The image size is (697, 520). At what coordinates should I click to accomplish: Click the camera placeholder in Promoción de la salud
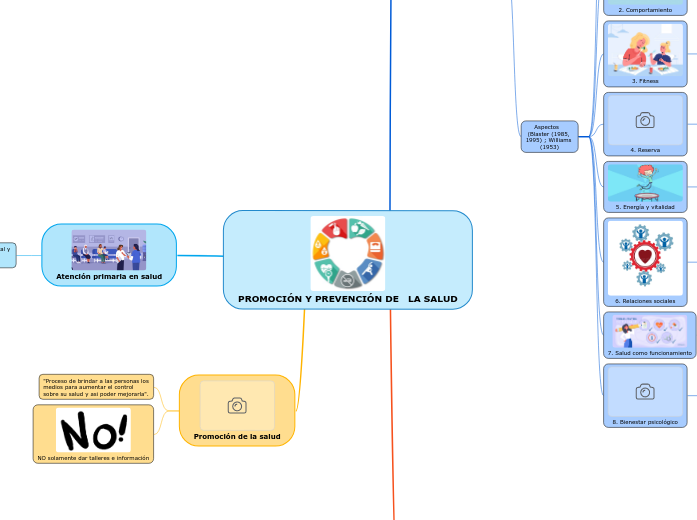[237, 405]
